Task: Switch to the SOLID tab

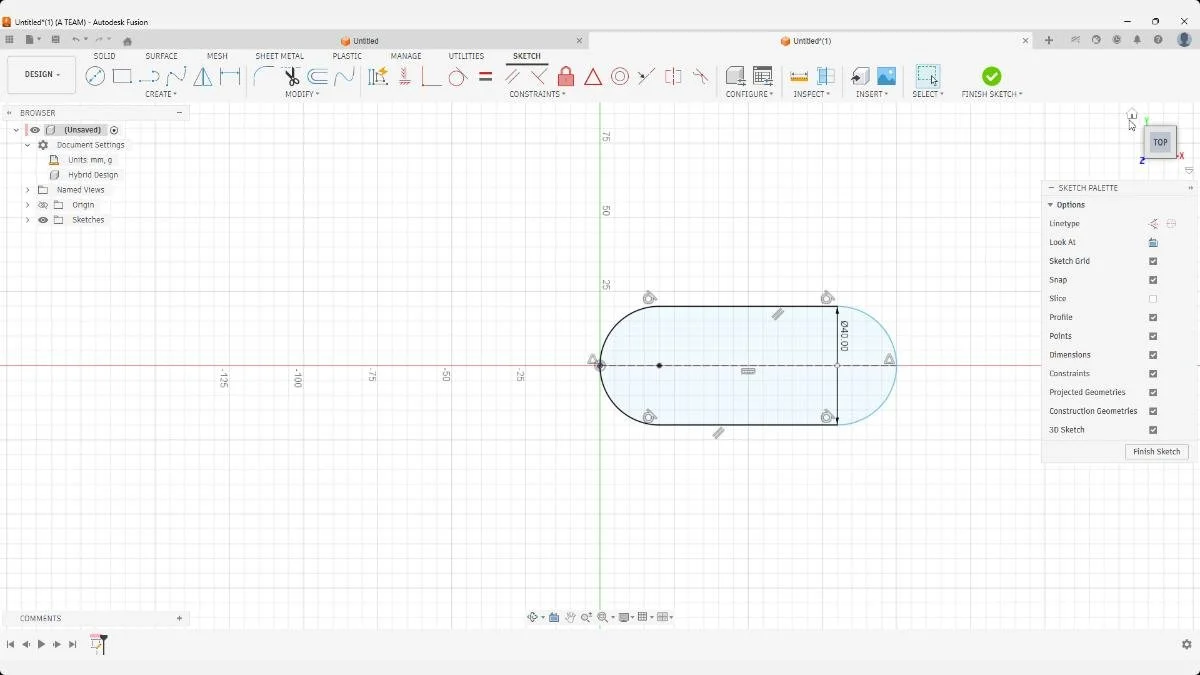Action: tap(104, 56)
